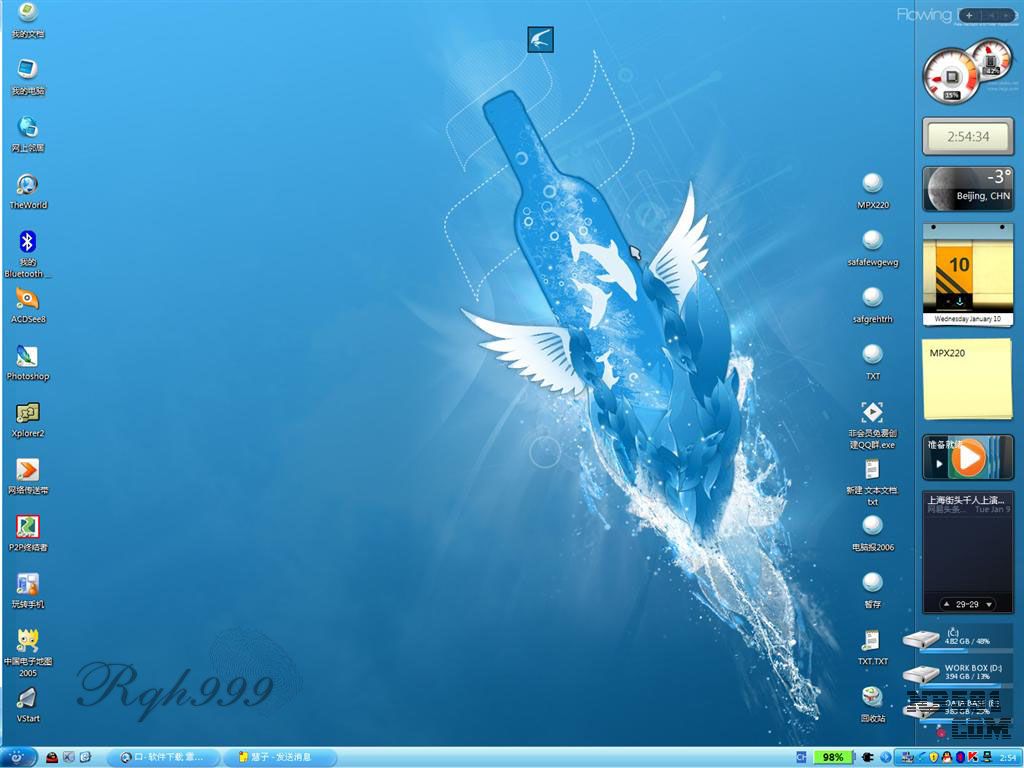Screen dimensions: 1024x768
Task: Open the 上海街头 news headline in feed gadget
Action: 967,500
